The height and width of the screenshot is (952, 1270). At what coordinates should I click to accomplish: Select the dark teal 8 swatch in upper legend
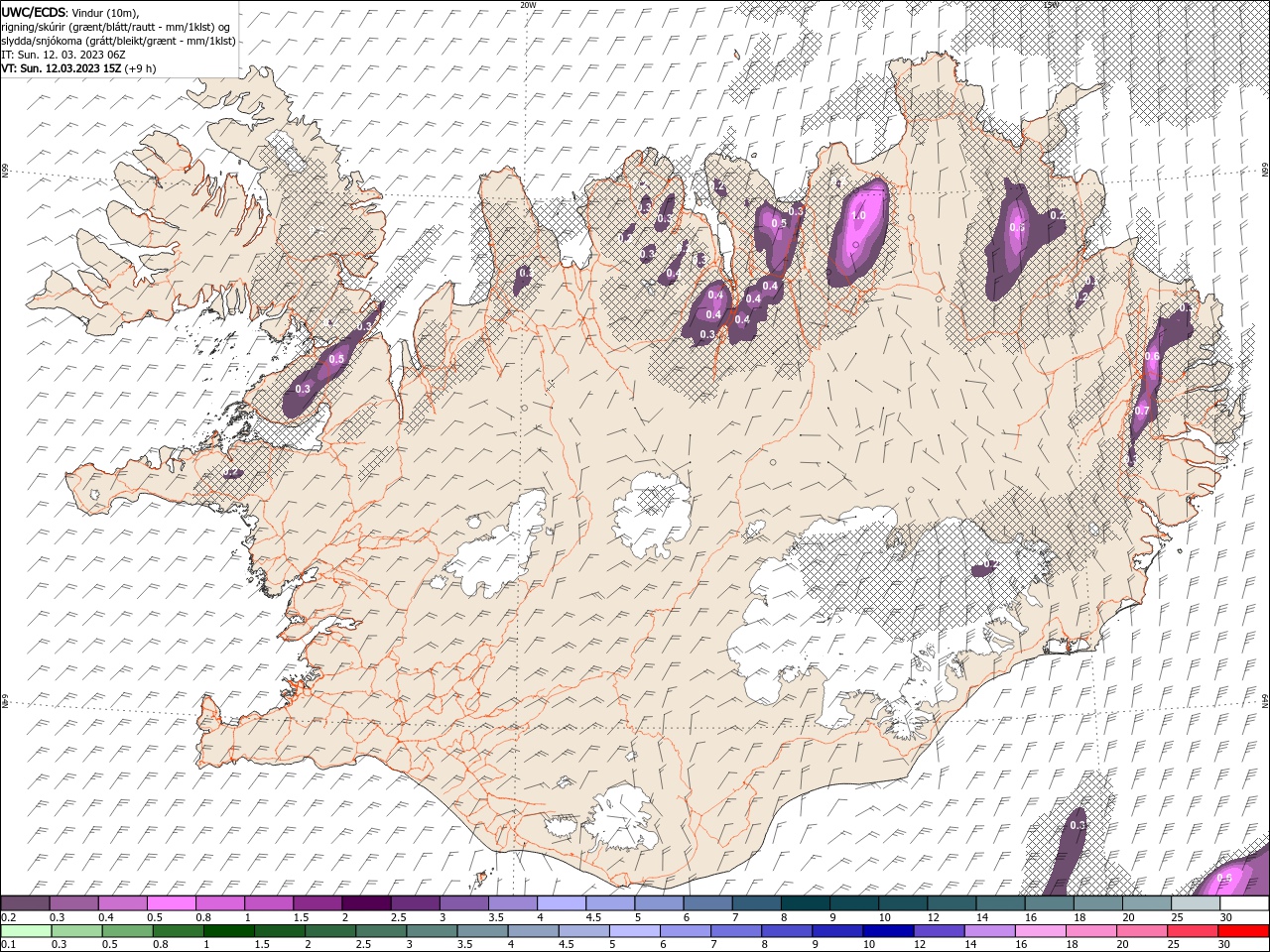click(805, 903)
